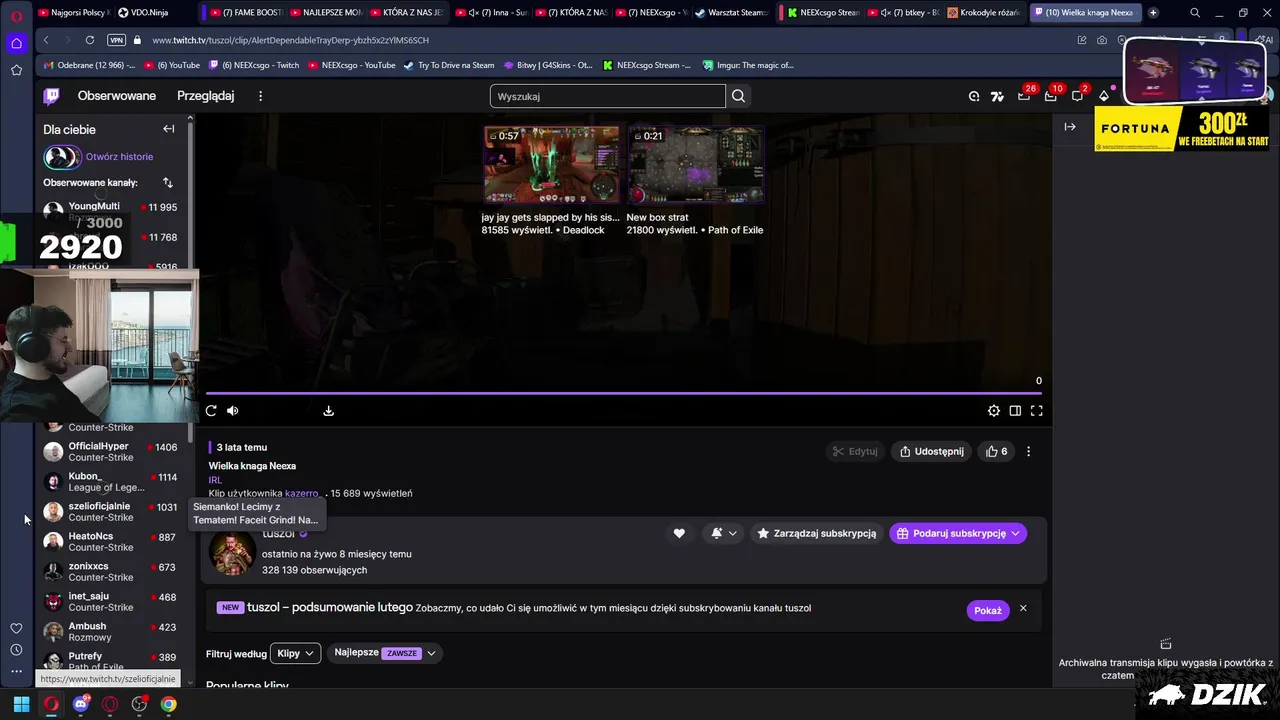This screenshot has width=1280, height=720.
Task: Dismiss the podsumowanie lutego banner
Action: 1023,609
